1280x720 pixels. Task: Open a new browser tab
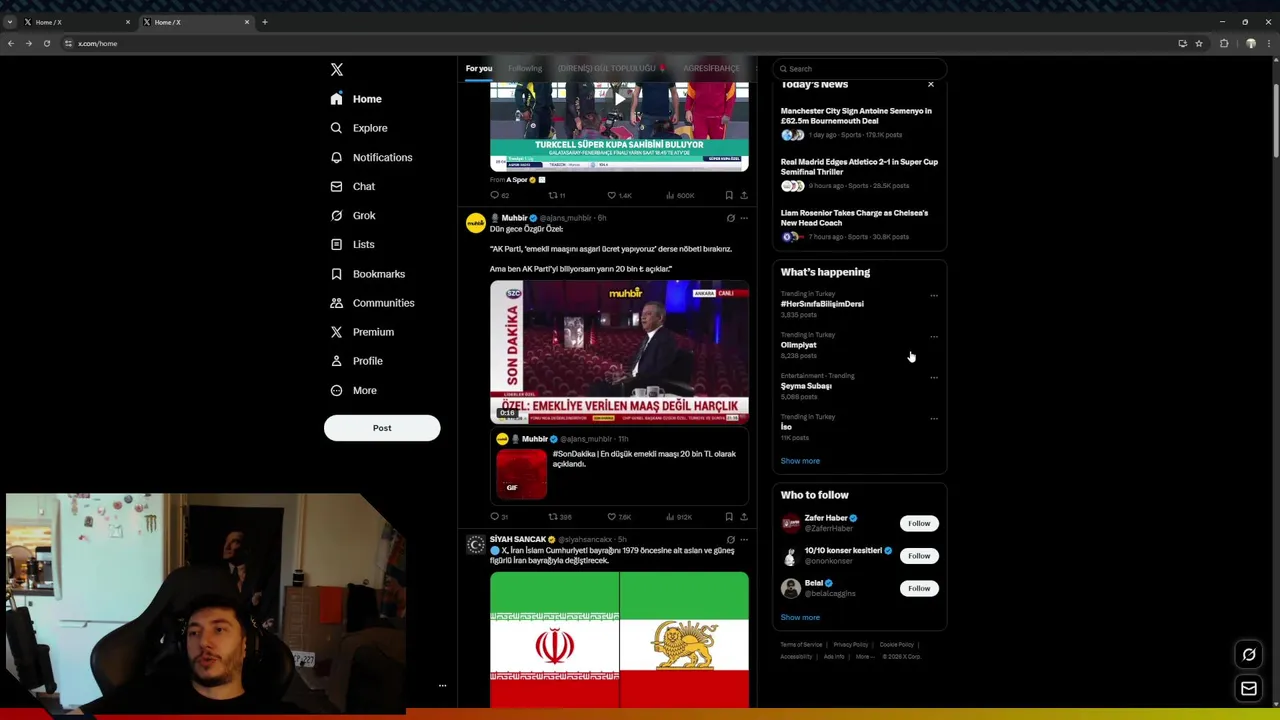click(265, 22)
